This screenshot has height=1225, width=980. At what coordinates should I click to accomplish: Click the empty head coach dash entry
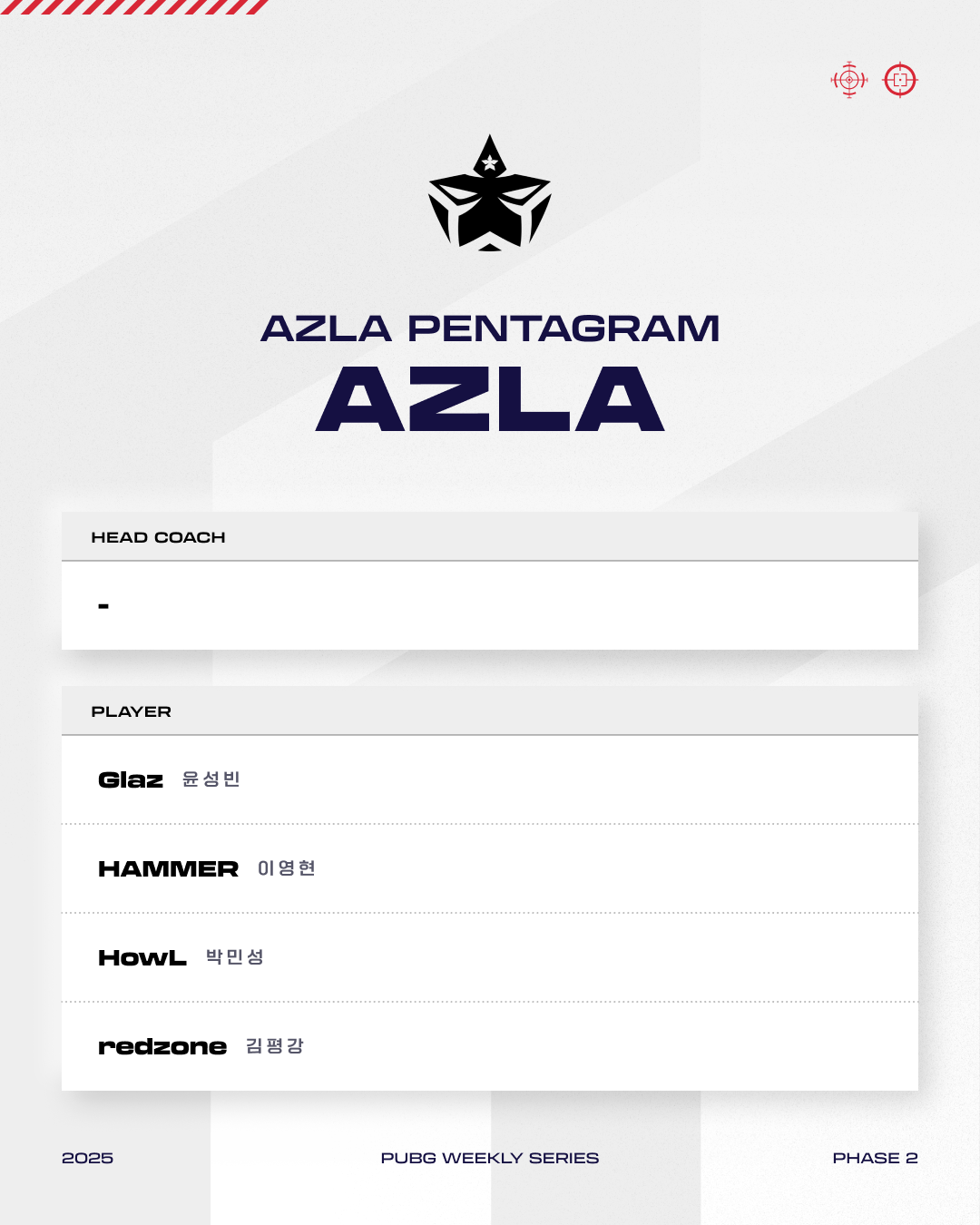click(x=103, y=605)
